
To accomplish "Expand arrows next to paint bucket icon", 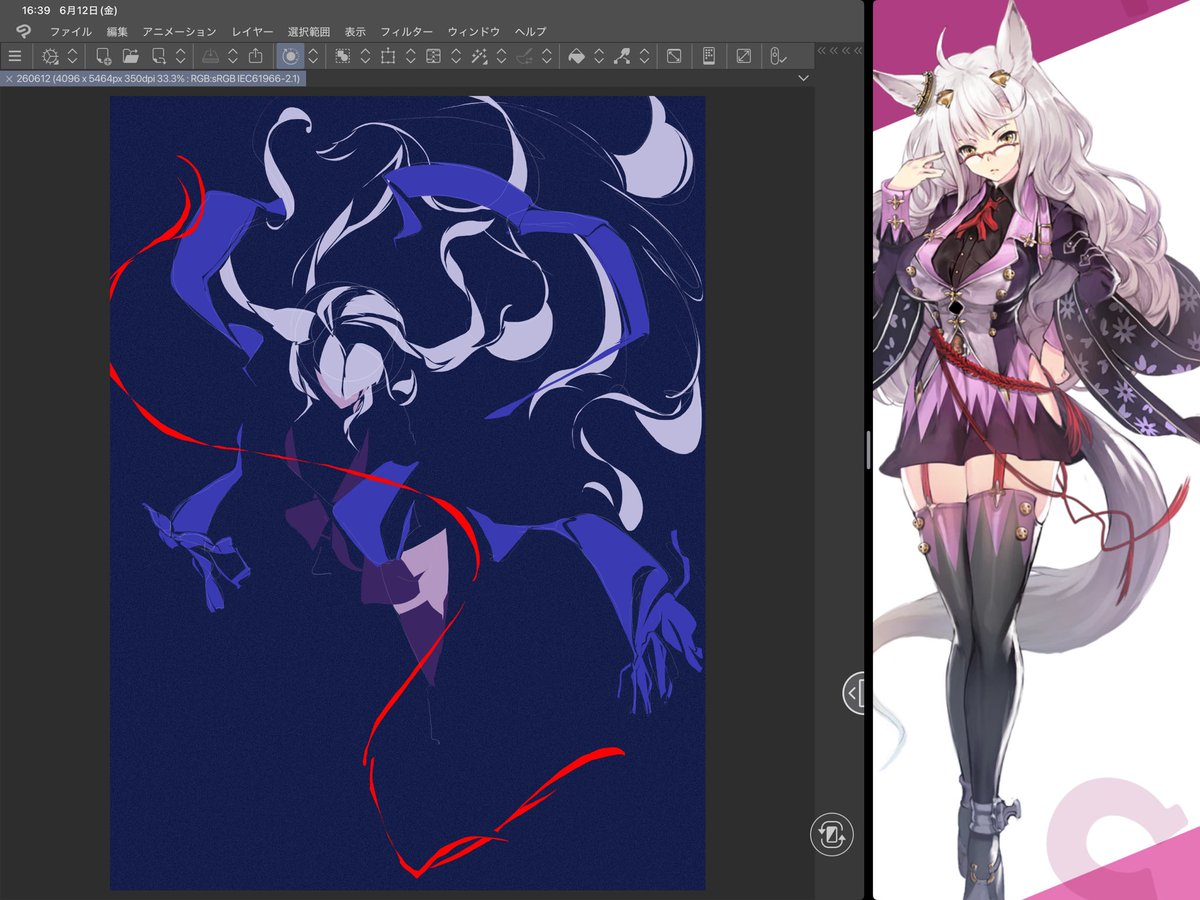I will [x=599, y=56].
